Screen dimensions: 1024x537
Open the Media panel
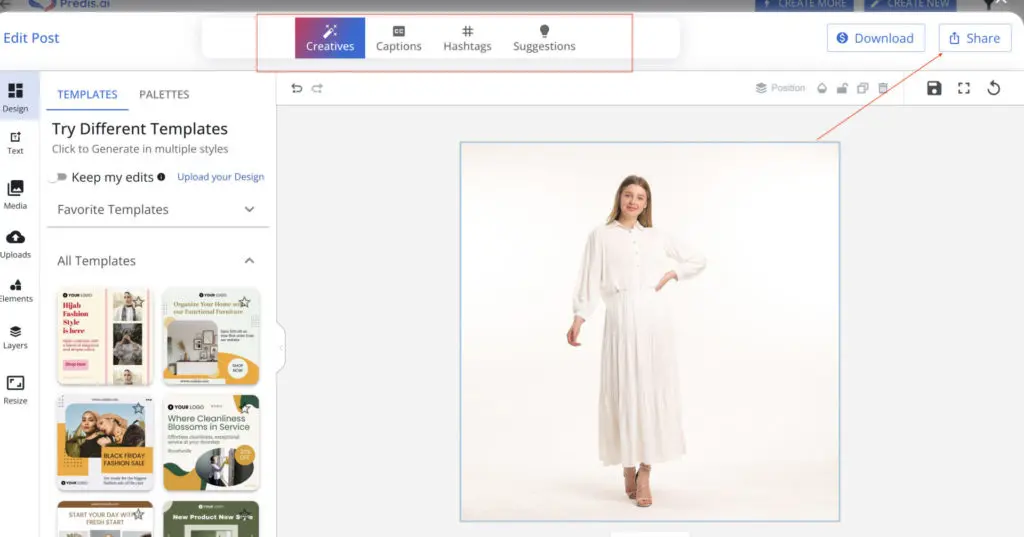pyautogui.click(x=15, y=195)
